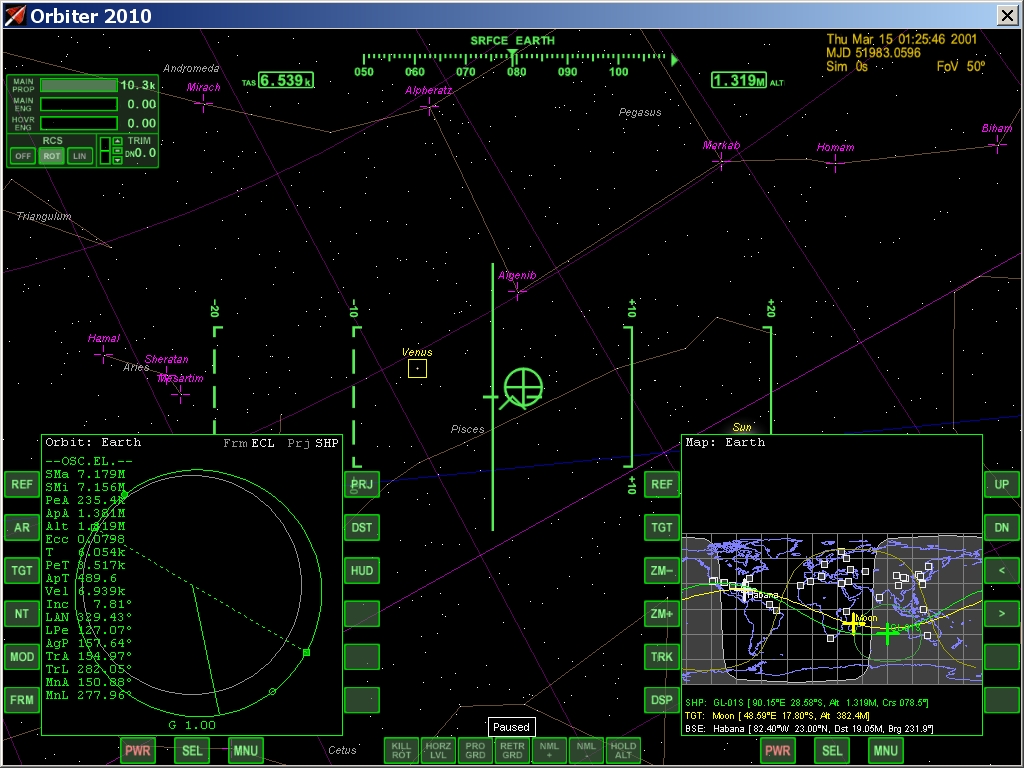The width and height of the screenshot is (1024, 768).
Task: Select the NT button on the Orbit MFD
Action: coord(22,613)
